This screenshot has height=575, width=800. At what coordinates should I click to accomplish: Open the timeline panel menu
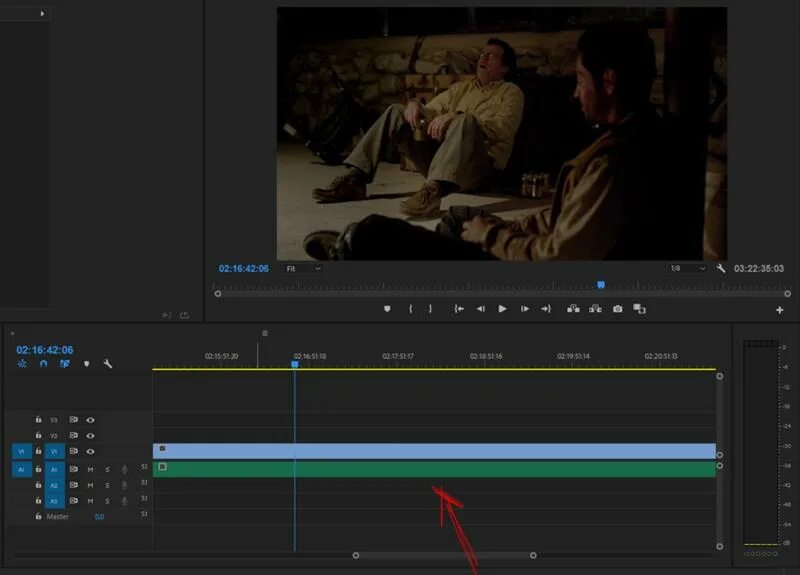pos(265,333)
